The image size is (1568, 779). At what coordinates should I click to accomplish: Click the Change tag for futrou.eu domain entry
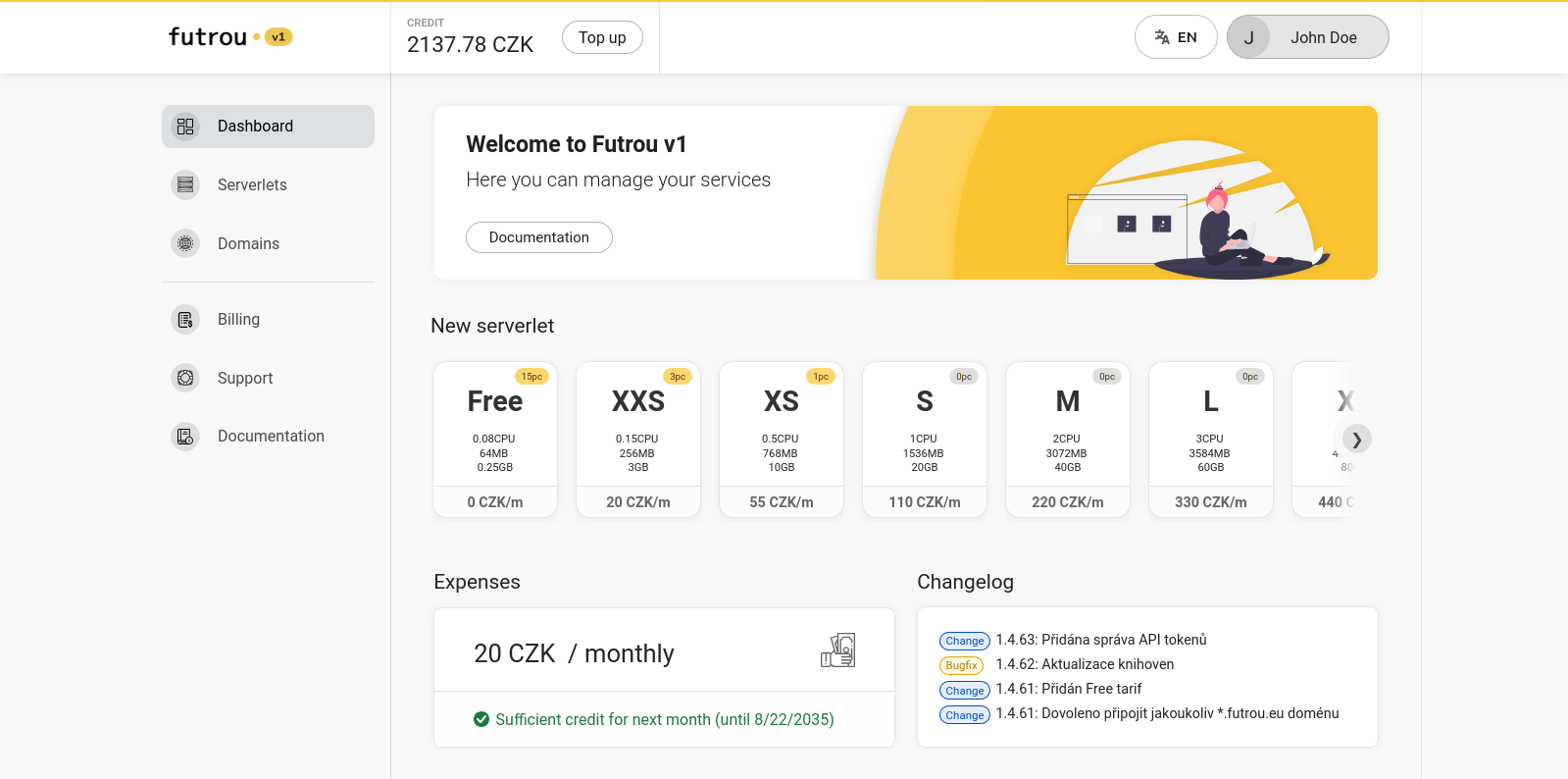(965, 715)
